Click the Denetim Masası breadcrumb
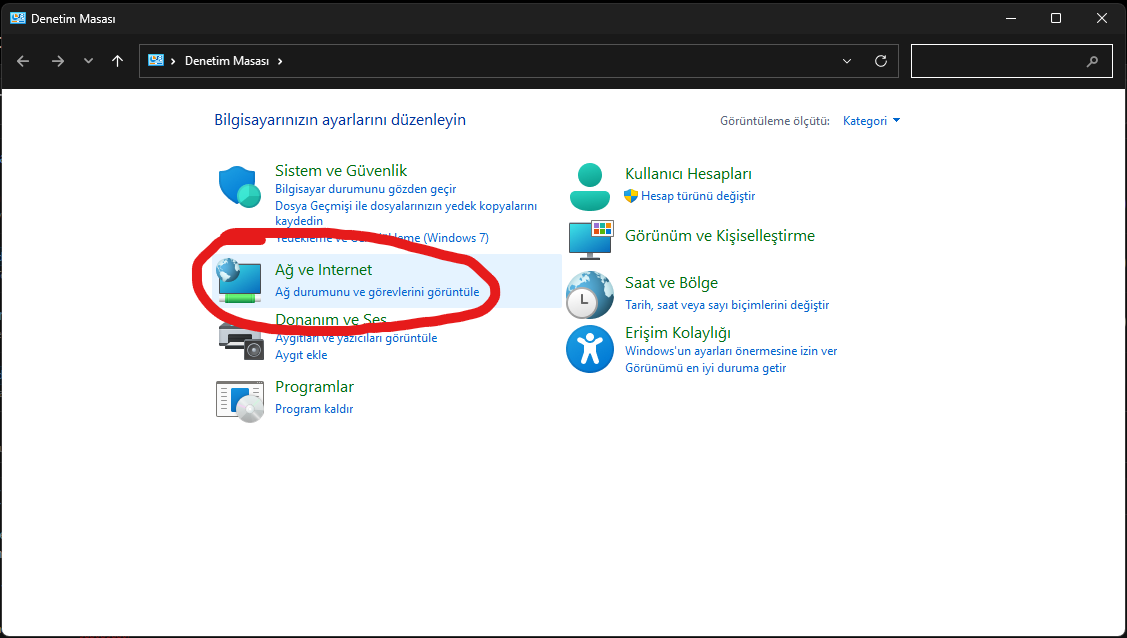The width and height of the screenshot is (1127, 638). coord(227,61)
